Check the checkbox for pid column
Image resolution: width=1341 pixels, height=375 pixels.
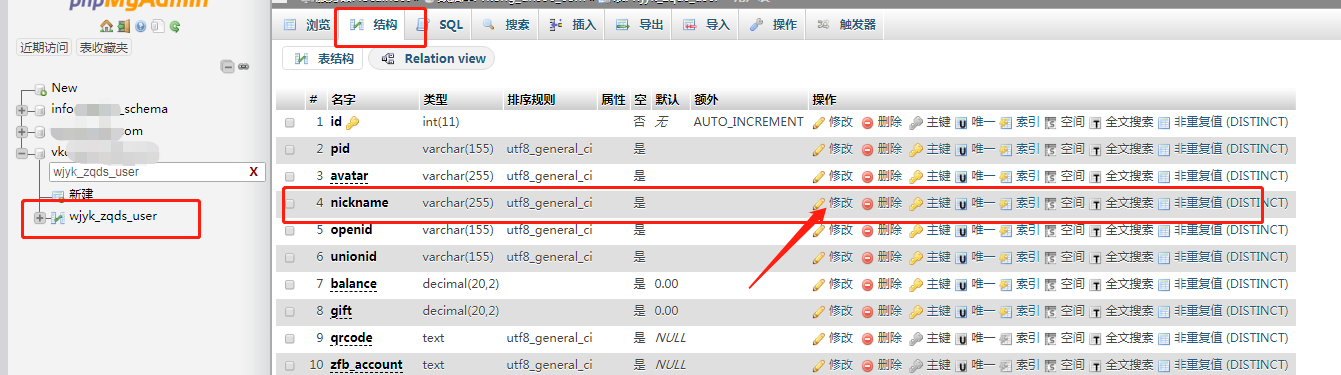(290, 149)
